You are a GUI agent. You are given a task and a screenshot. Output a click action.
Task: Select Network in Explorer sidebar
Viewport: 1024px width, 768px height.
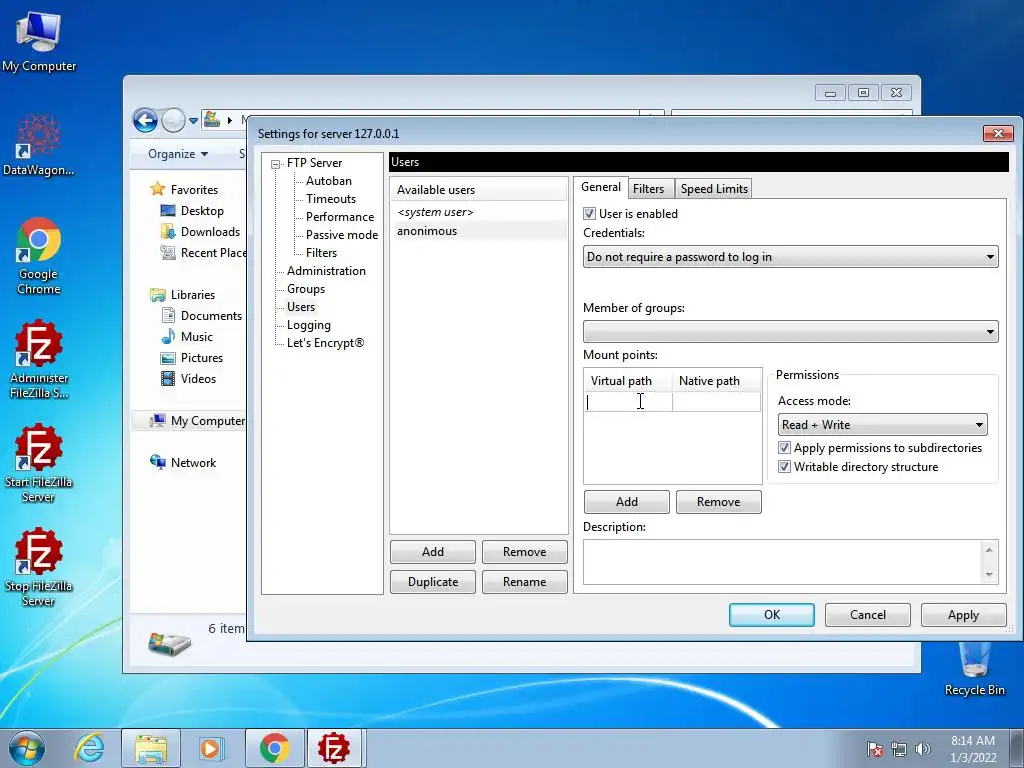tap(183, 462)
